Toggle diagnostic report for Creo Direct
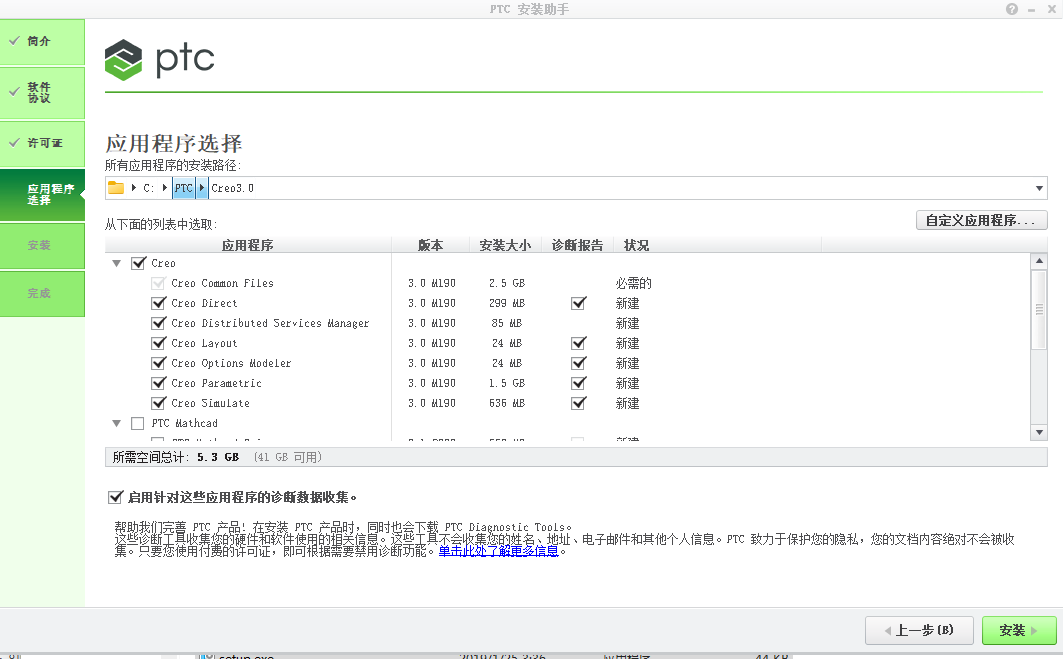This screenshot has height=659, width=1063. point(578,303)
